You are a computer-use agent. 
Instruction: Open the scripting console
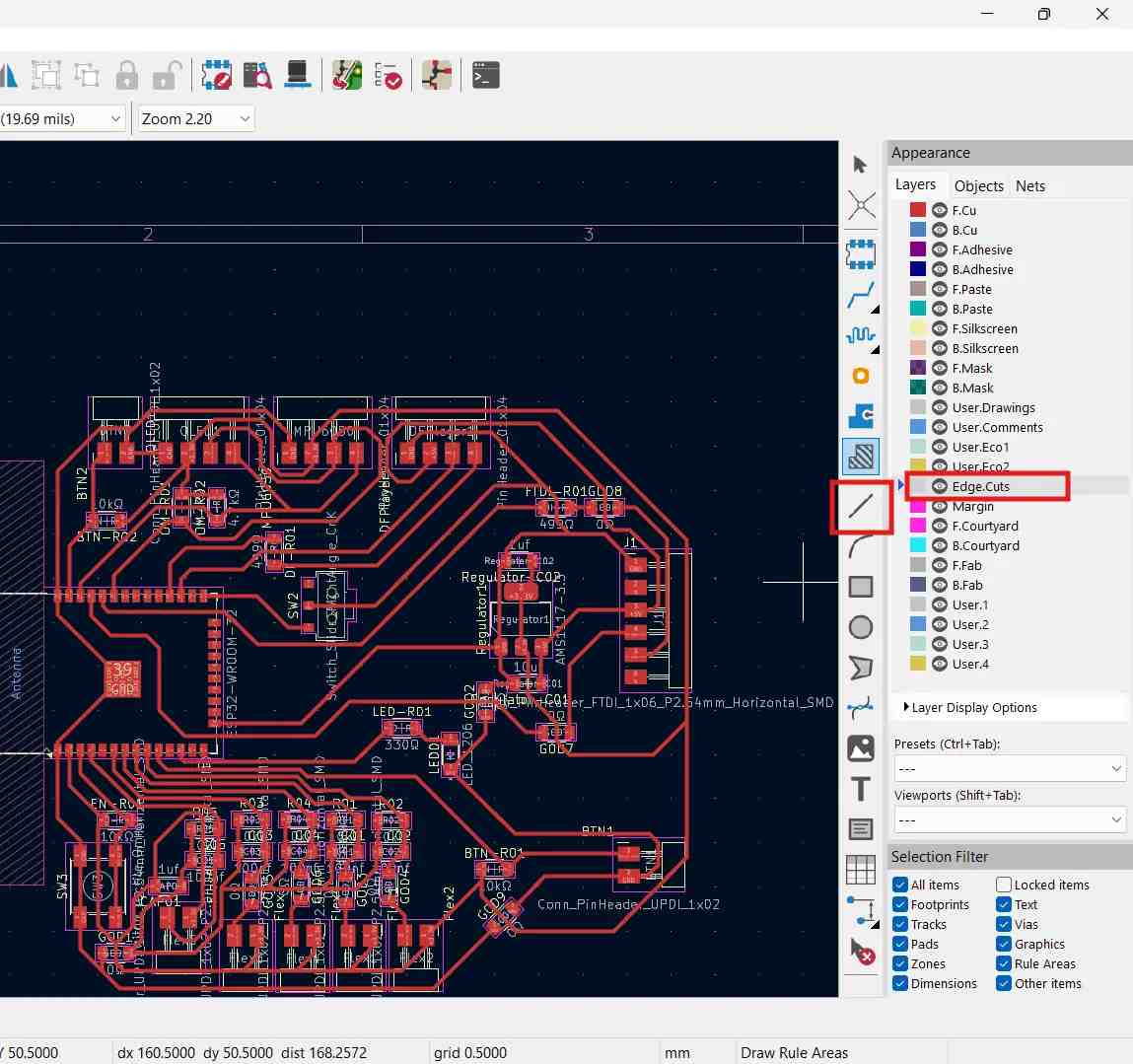tap(486, 75)
